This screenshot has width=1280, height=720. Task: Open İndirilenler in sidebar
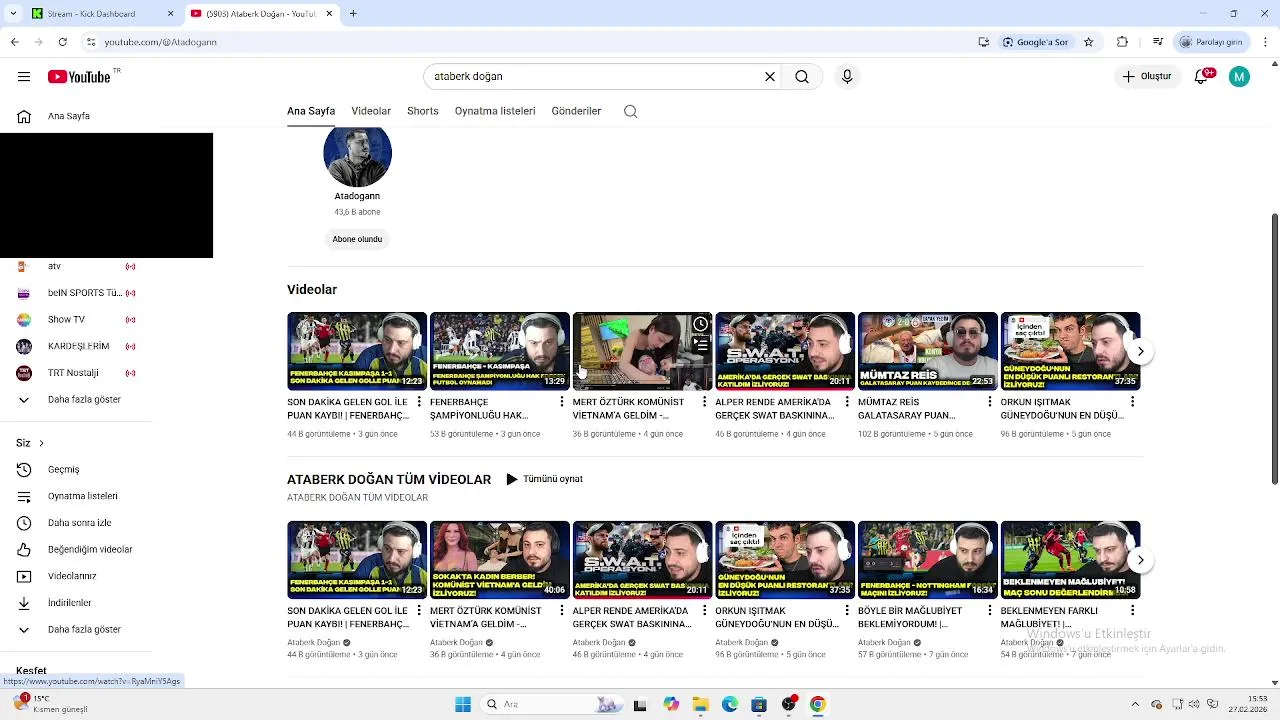pos(69,603)
